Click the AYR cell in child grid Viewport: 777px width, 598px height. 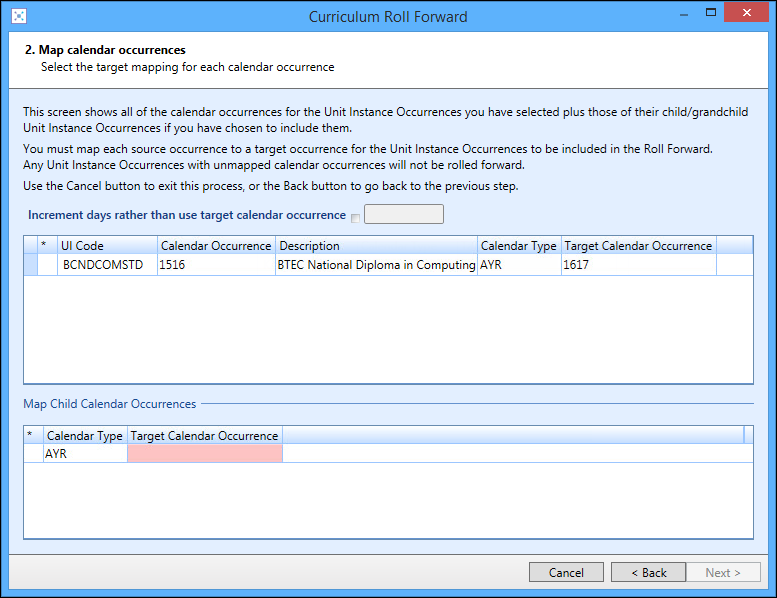click(x=85, y=454)
